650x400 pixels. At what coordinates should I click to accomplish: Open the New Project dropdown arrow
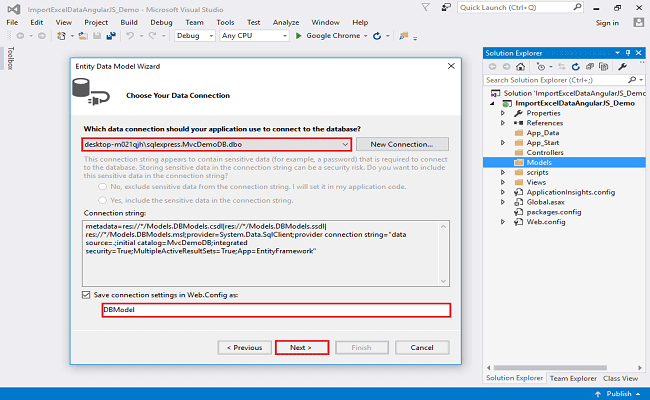tap(72, 36)
